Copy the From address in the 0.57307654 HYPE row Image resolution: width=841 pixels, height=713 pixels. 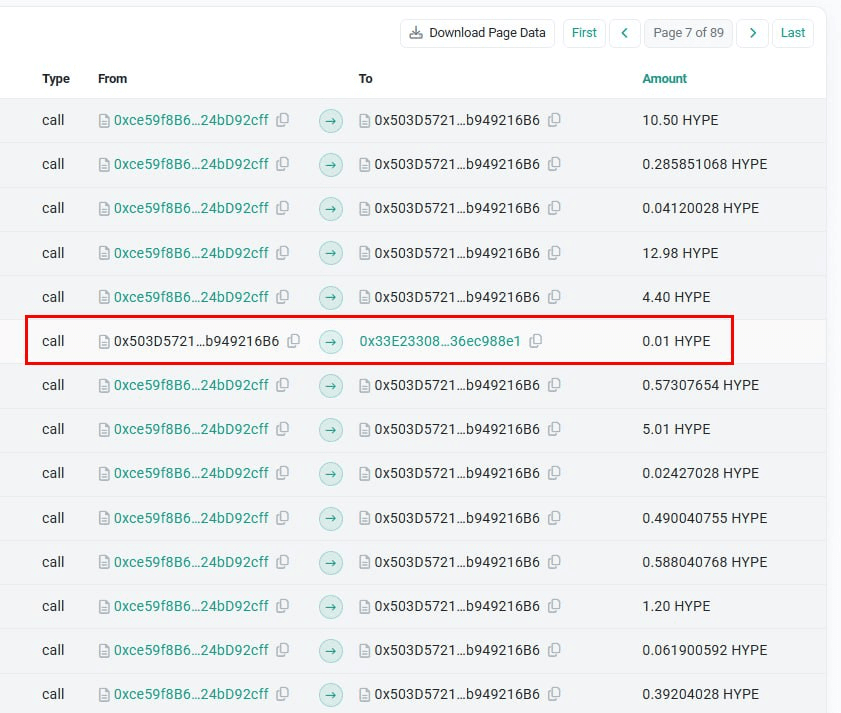[283, 385]
